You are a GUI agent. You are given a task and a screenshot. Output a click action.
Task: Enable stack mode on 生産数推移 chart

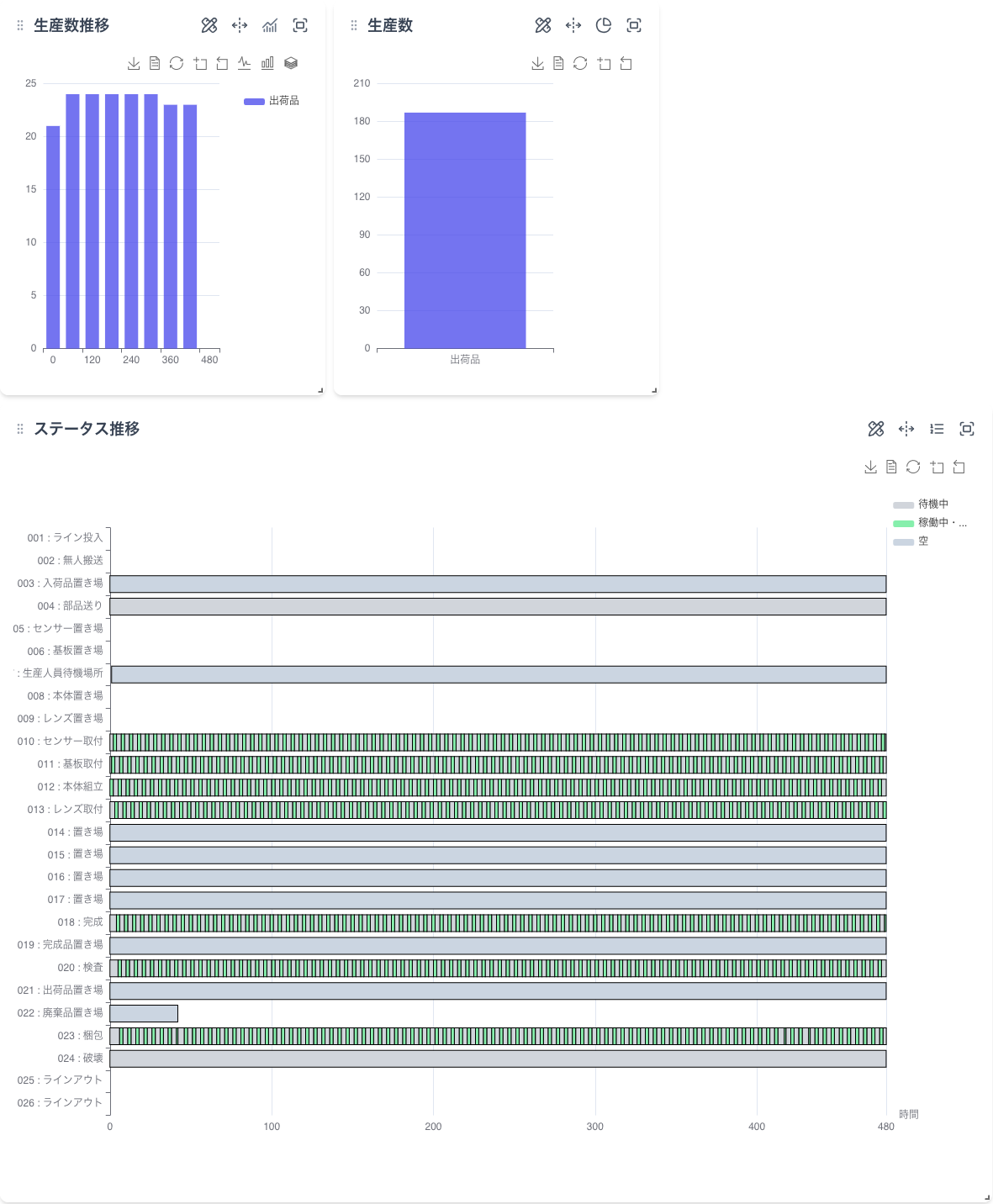tap(291, 63)
